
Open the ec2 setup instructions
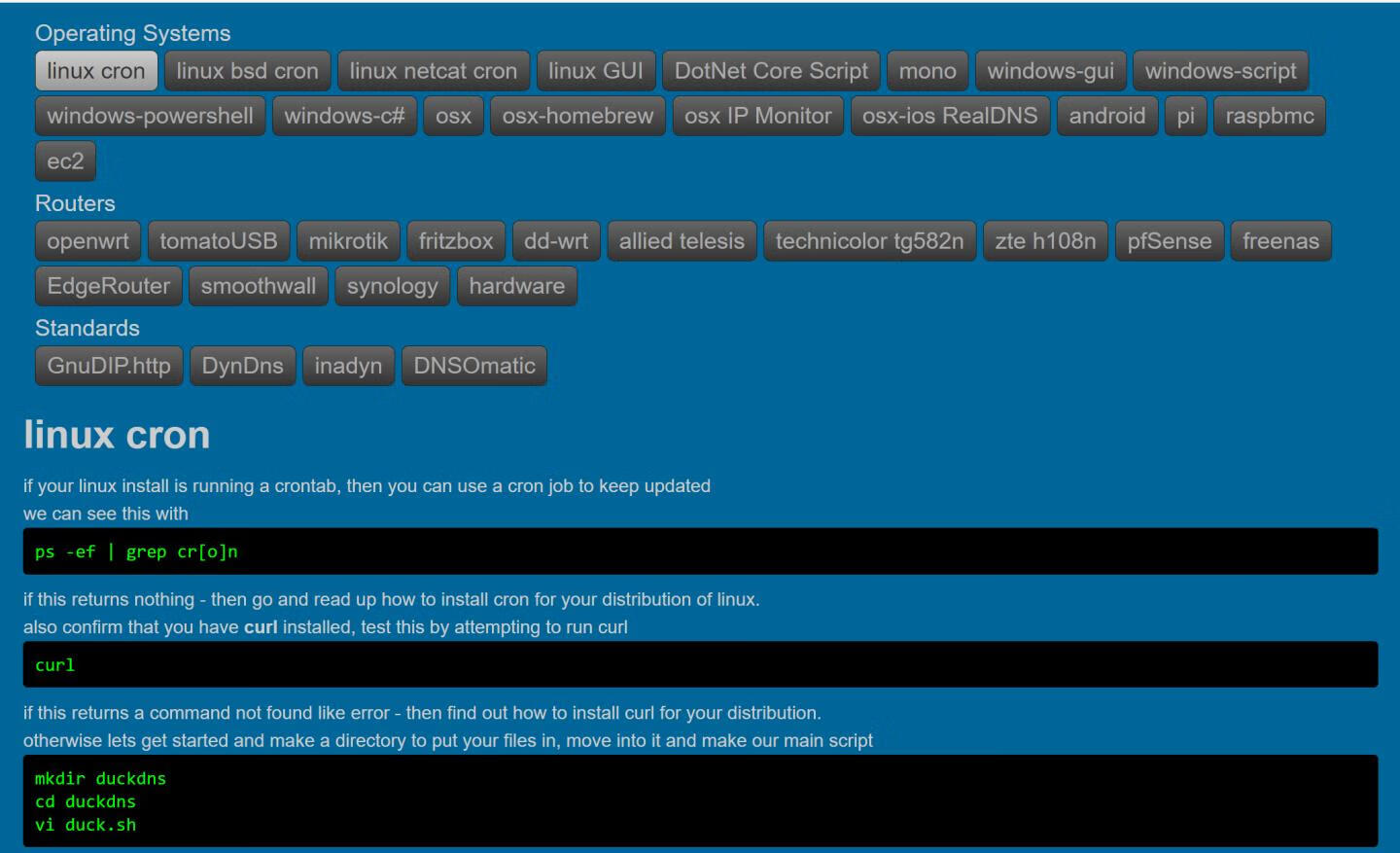click(65, 161)
